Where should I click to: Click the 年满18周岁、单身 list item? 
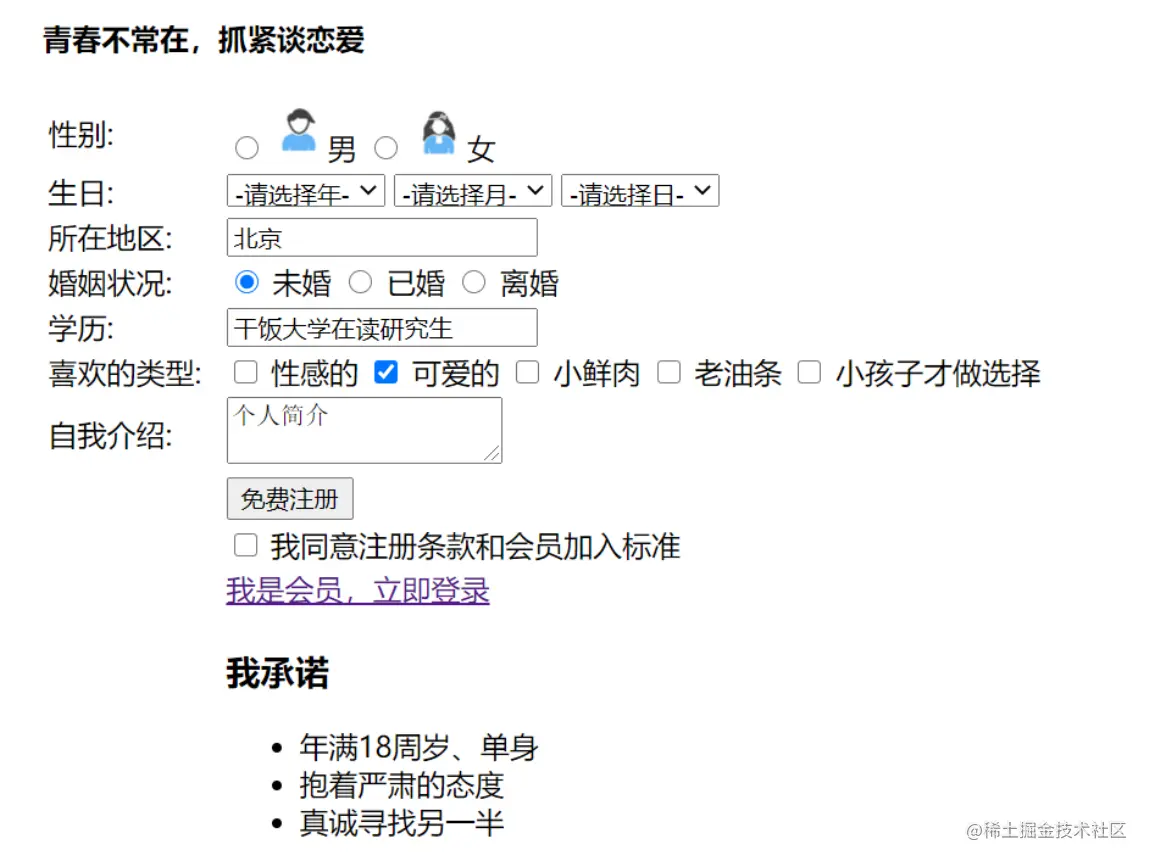point(419,748)
